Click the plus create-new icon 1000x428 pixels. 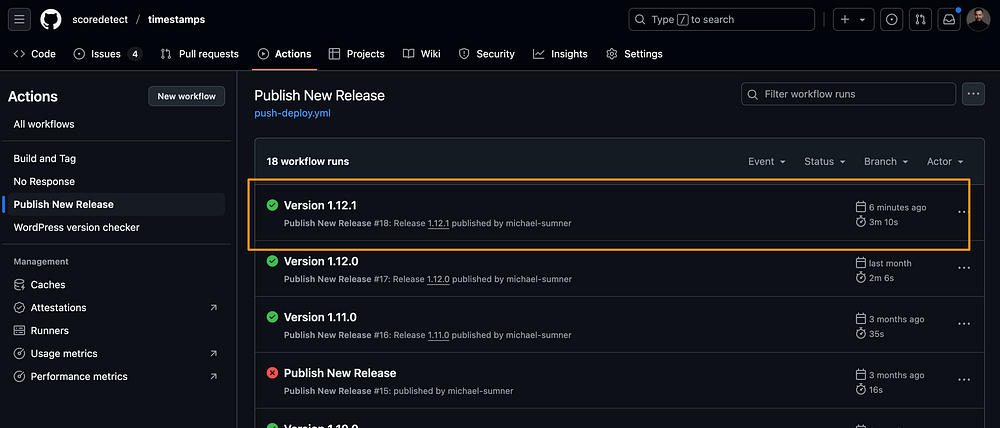tap(845, 19)
